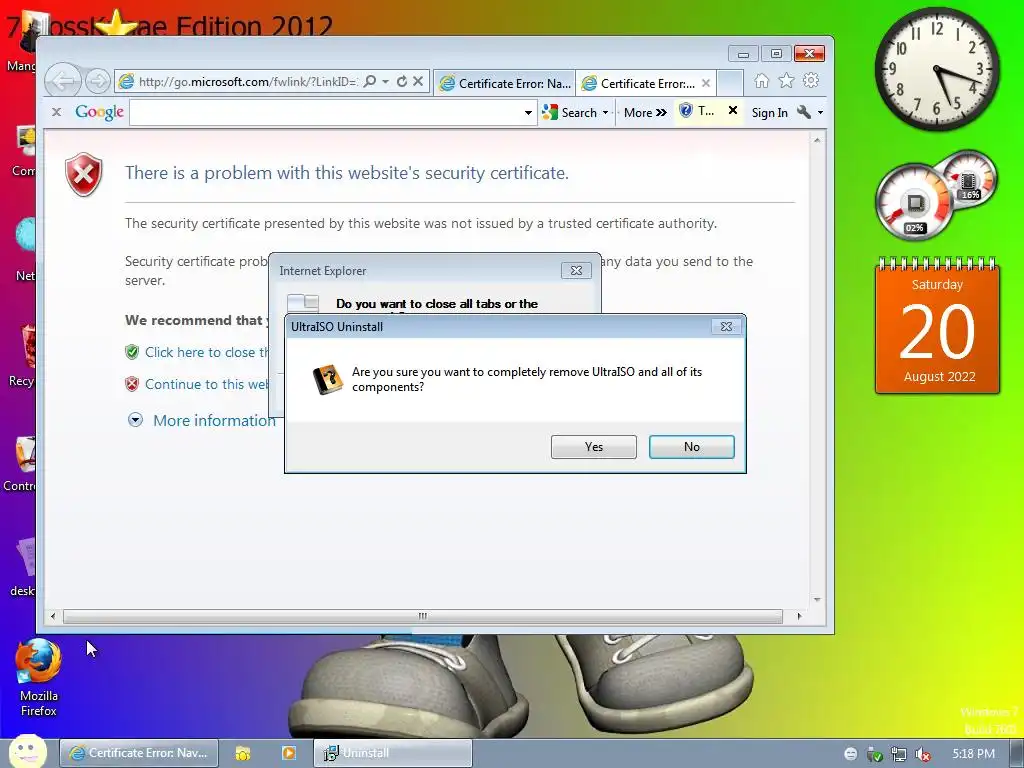Click 'Click here to close this webpage' link

click(206, 352)
